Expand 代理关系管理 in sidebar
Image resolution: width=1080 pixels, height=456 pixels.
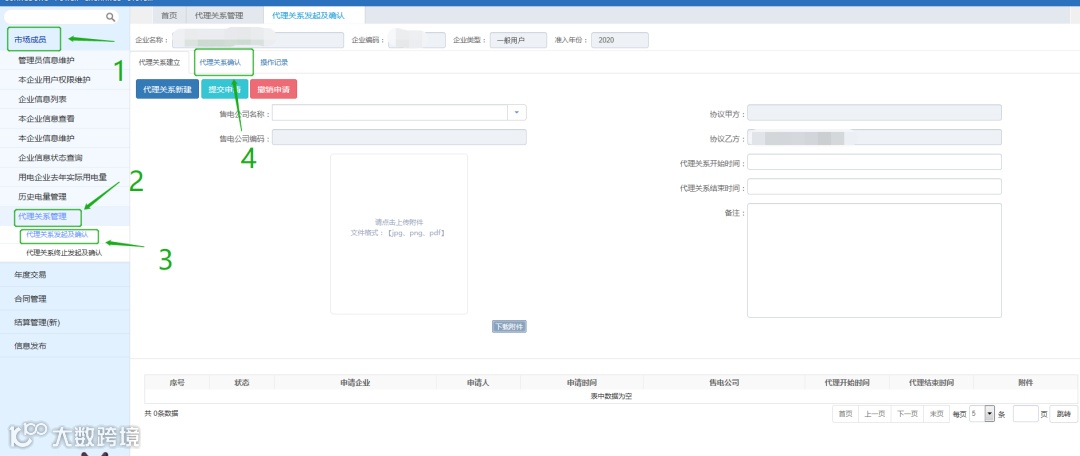[x=41, y=217]
